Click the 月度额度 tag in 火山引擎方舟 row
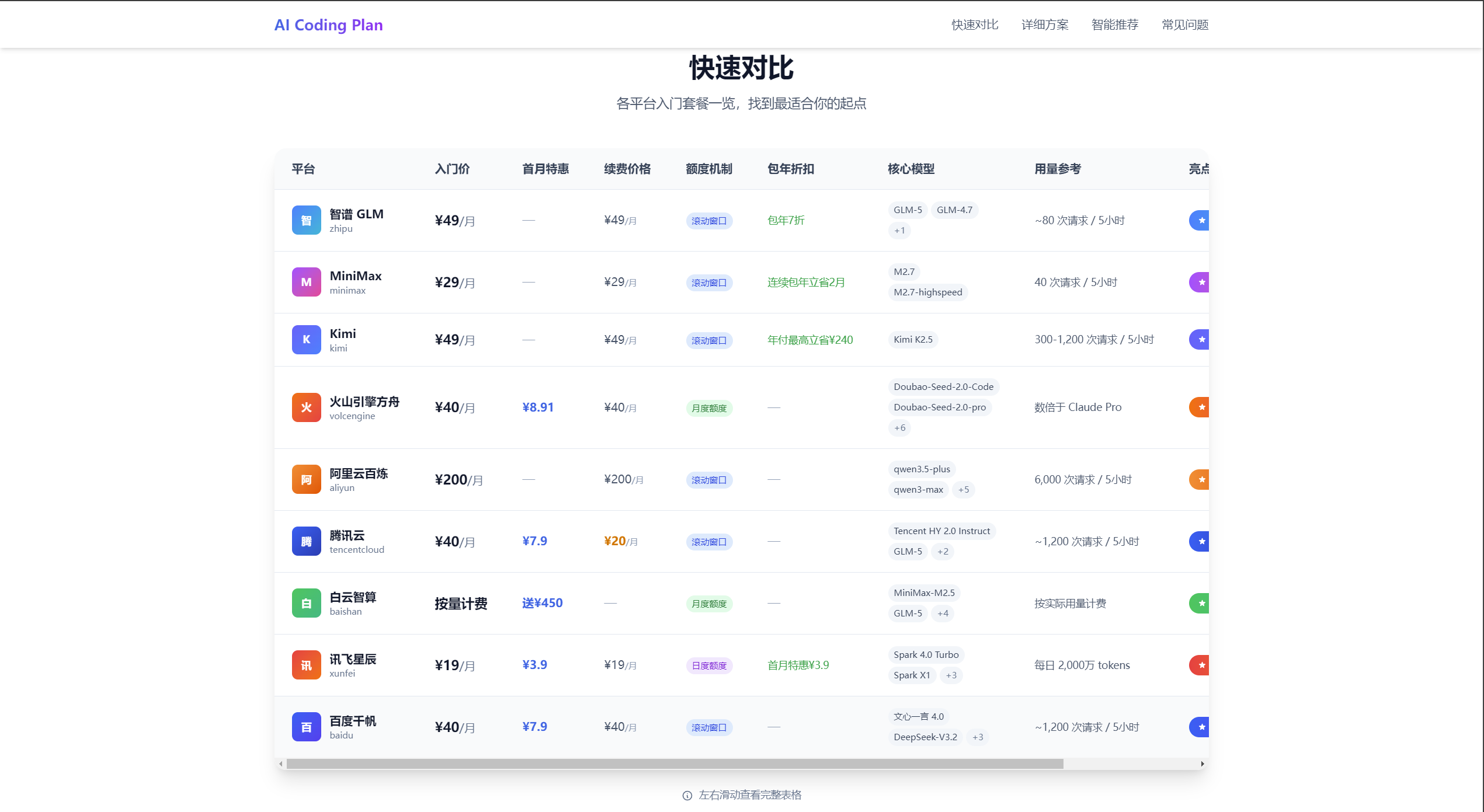1484x812 pixels. pos(709,408)
